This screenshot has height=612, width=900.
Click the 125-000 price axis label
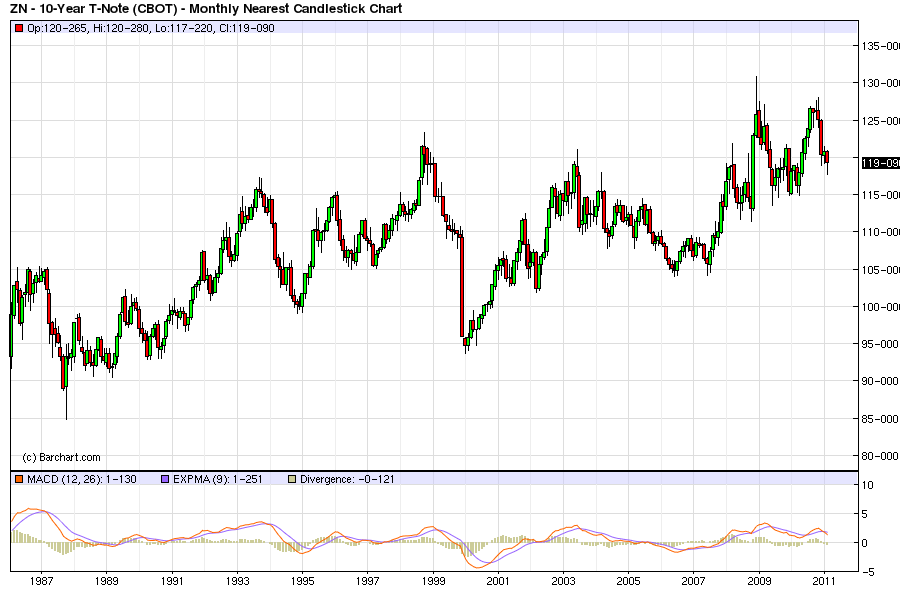(x=880, y=121)
